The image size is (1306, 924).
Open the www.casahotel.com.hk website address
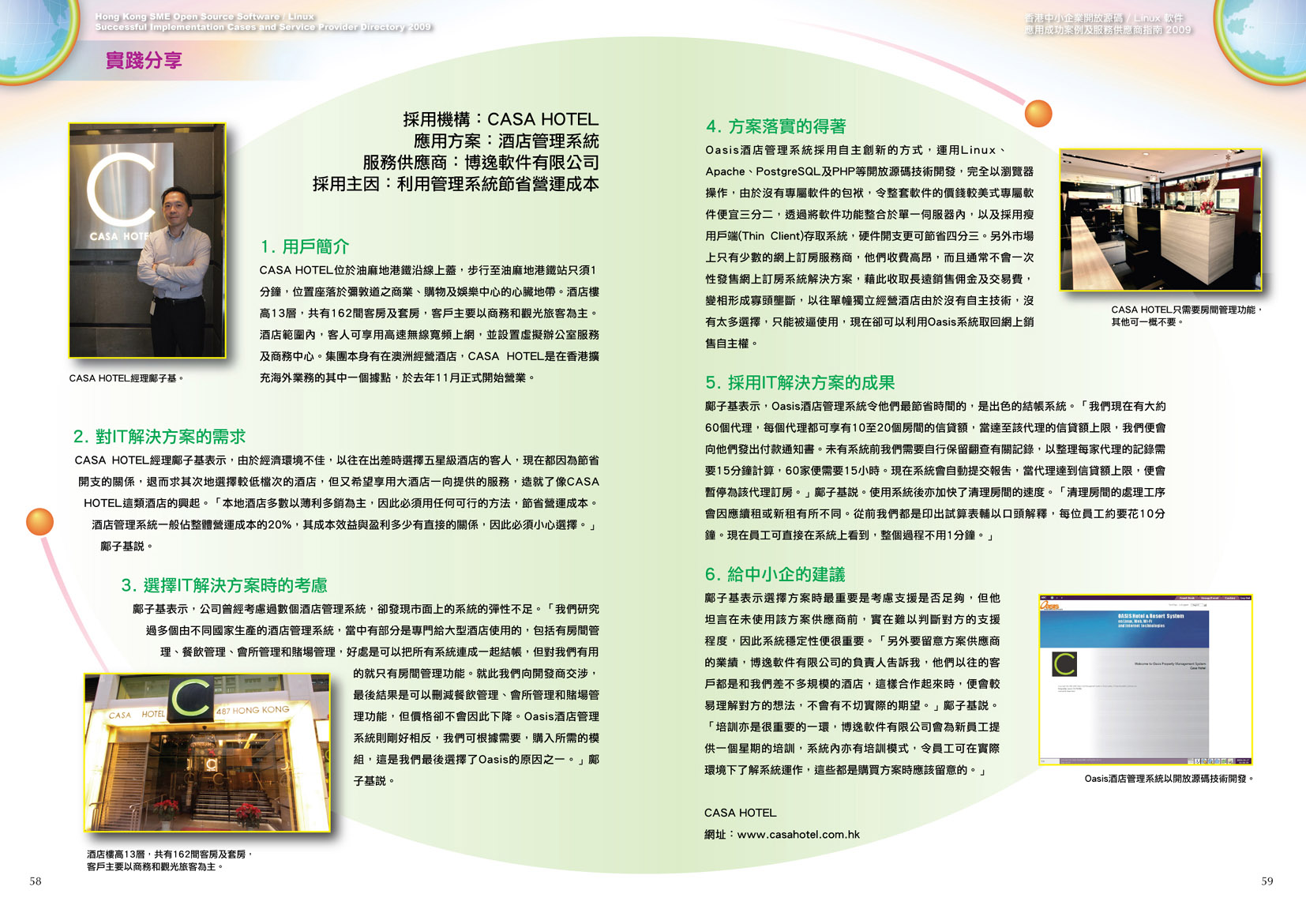pos(798,834)
